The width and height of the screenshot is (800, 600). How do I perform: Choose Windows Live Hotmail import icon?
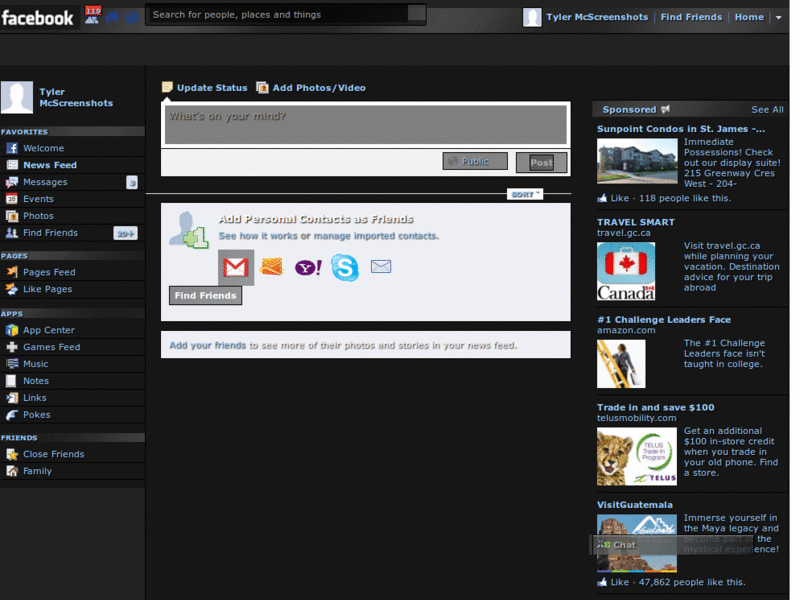[271, 266]
